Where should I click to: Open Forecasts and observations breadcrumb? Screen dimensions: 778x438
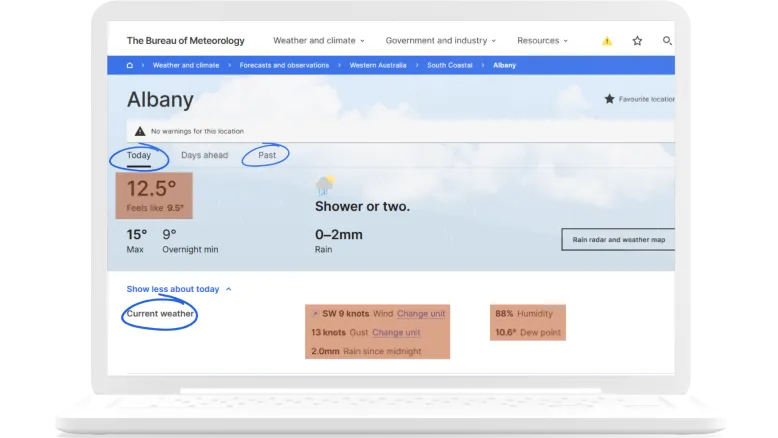coord(284,65)
